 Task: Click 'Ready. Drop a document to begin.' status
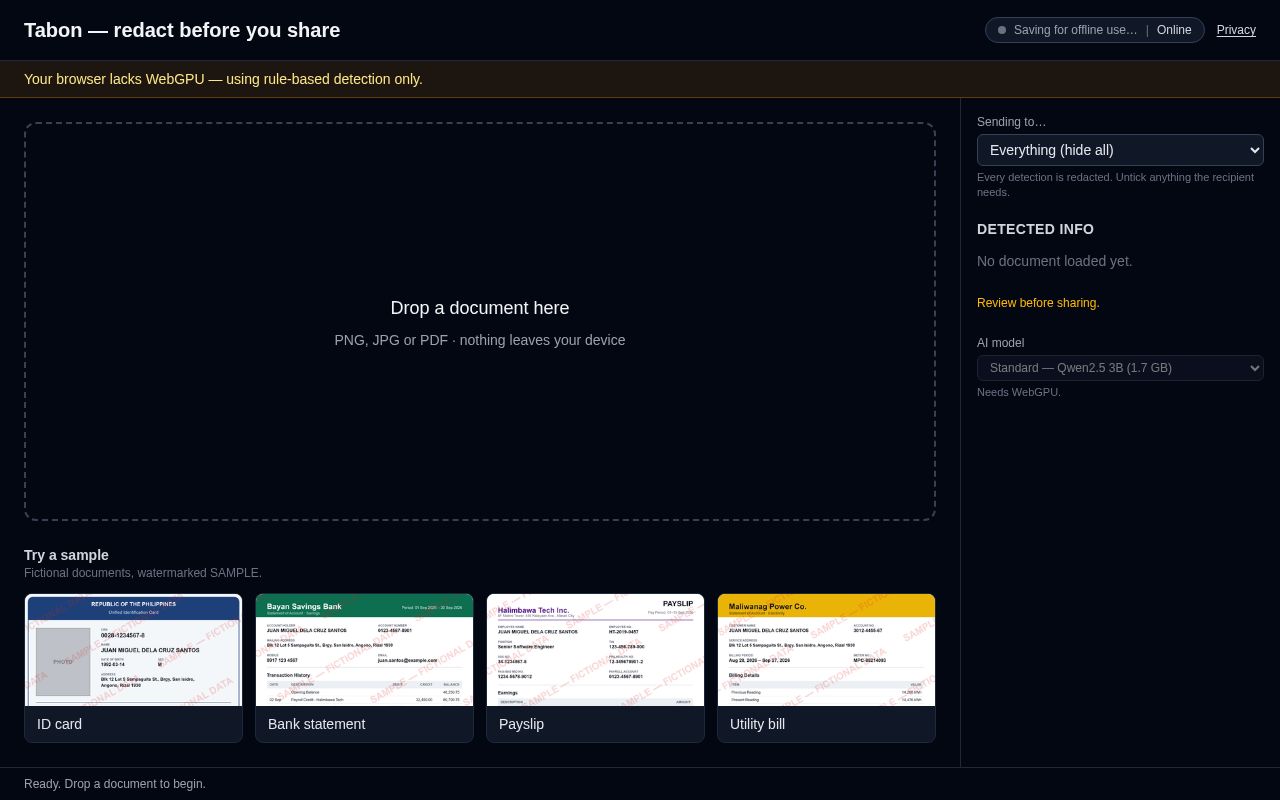[x=115, y=784]
